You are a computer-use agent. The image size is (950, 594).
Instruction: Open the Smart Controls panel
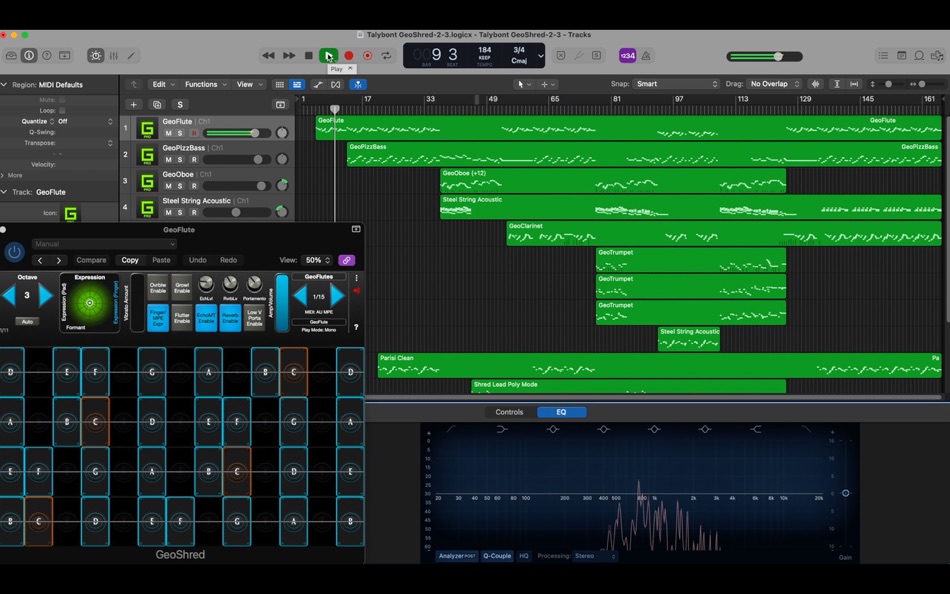pos(95,56)
